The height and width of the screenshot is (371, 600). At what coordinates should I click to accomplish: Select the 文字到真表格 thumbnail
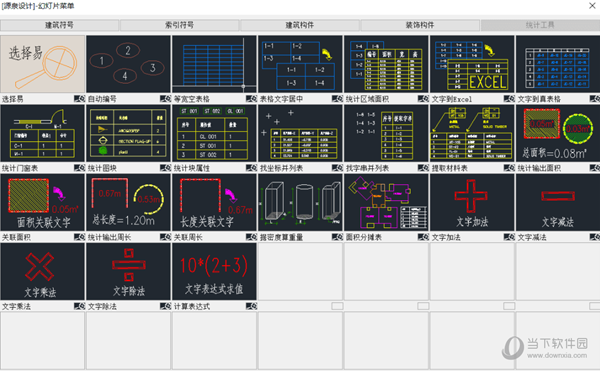558,64
